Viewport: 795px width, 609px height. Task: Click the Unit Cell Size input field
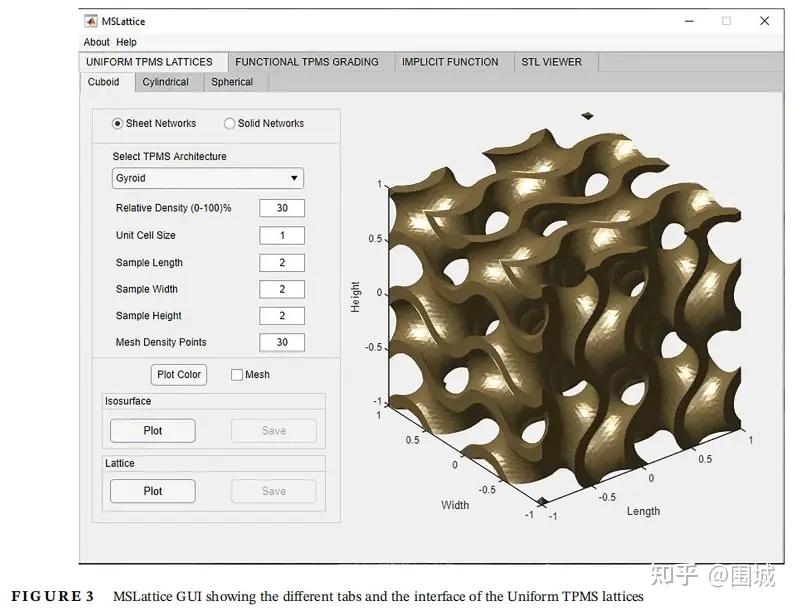click(282, 236)
